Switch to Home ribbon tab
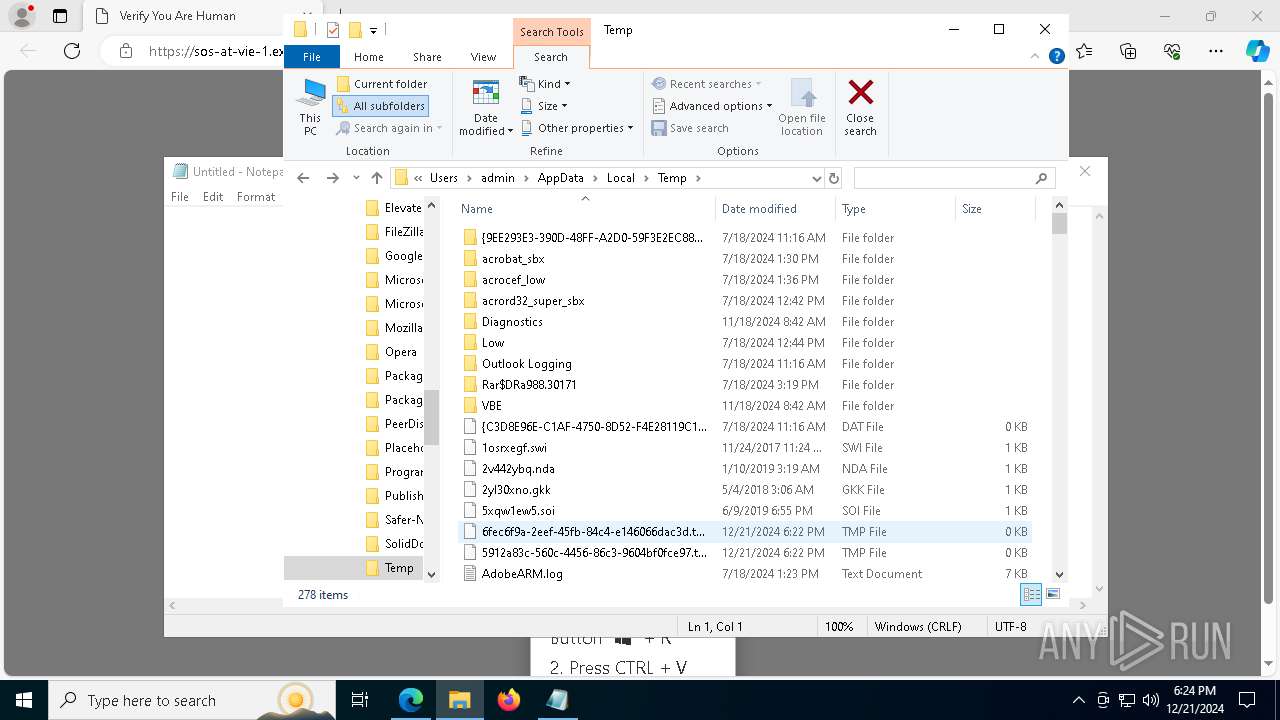Screen dimensions: 1280x720 point(369,57)
